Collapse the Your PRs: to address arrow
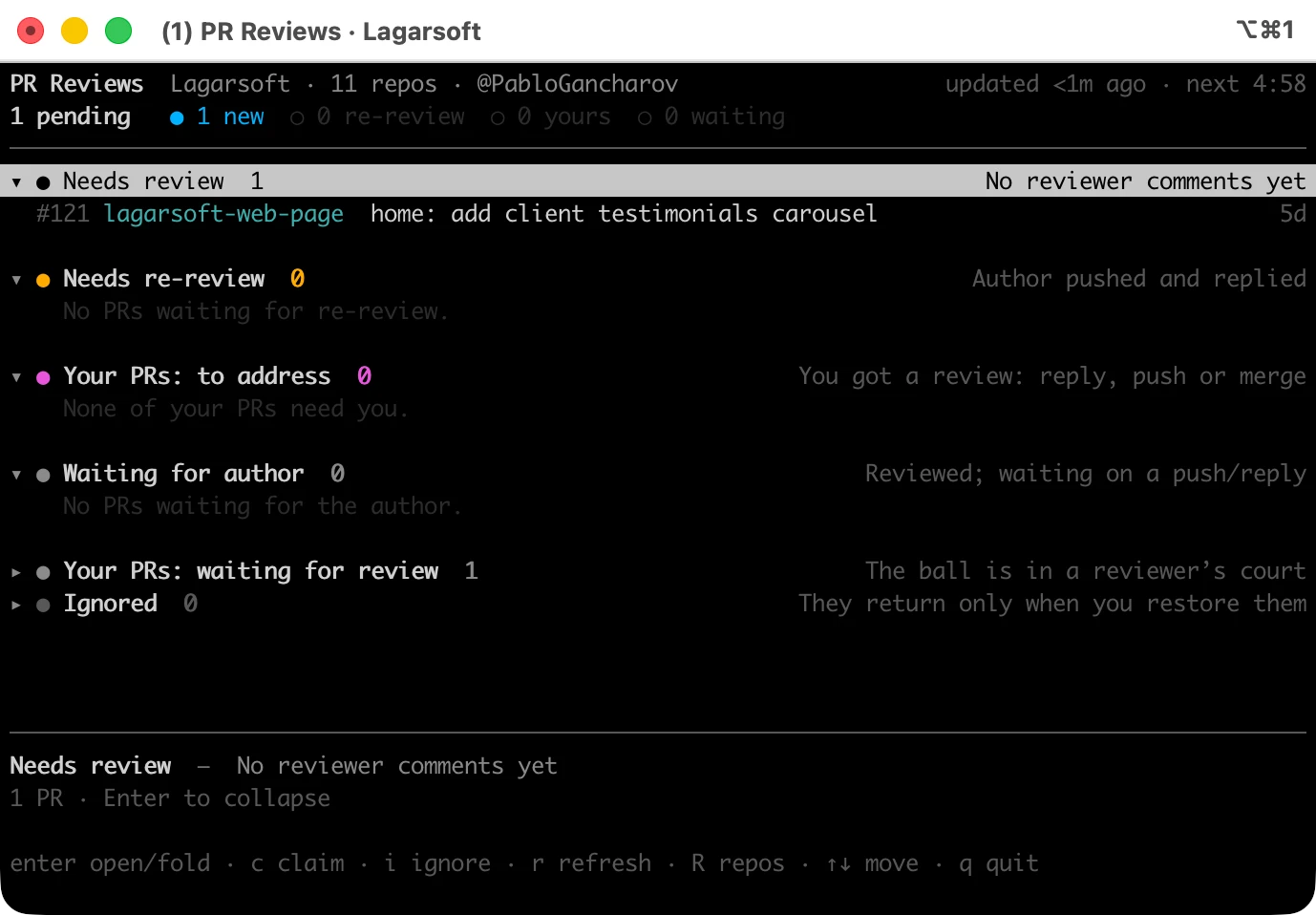This screenshot has height=915, width=1316. click(x=16, y=376)
